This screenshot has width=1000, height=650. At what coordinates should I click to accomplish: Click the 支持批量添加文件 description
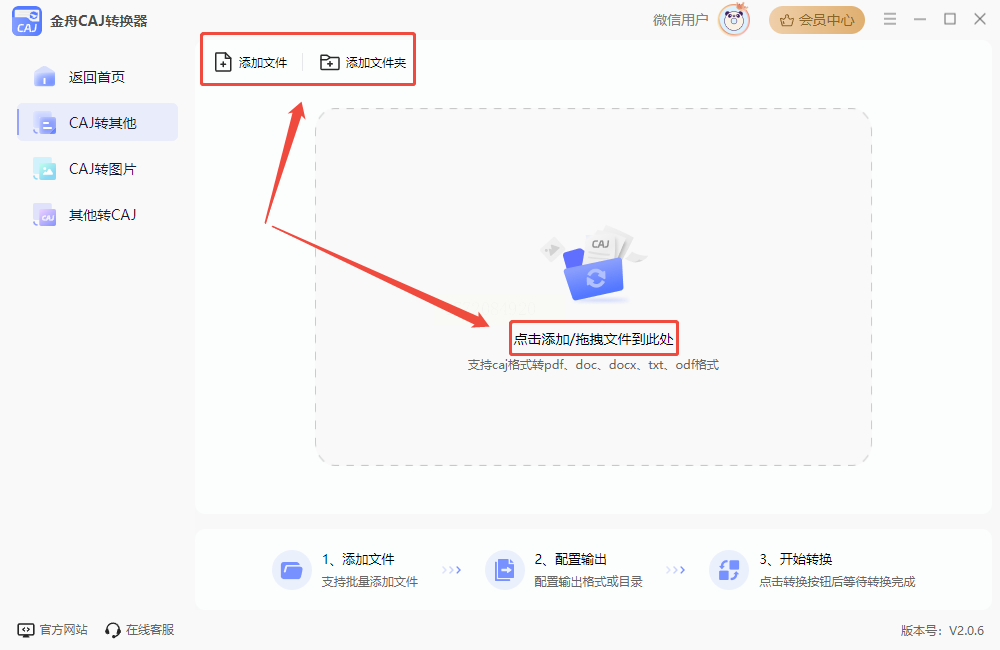pyautogui.click(x=370, y=582)
